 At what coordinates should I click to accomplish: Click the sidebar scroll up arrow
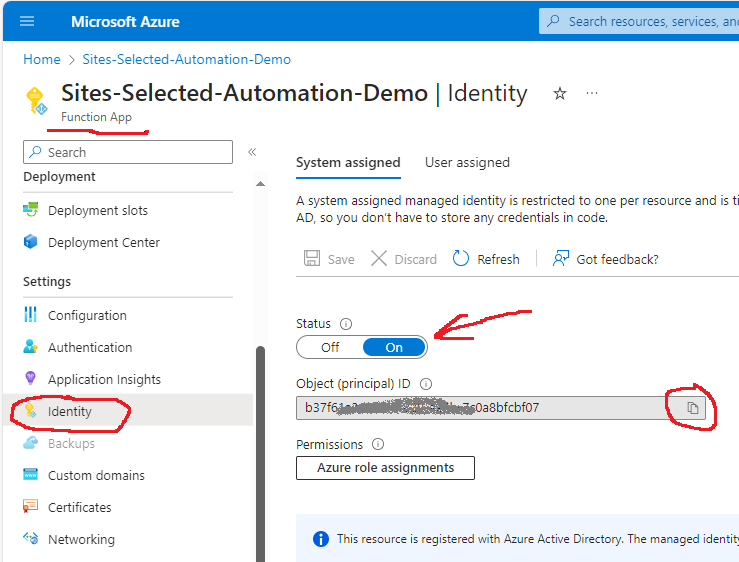tap(260, 183)
